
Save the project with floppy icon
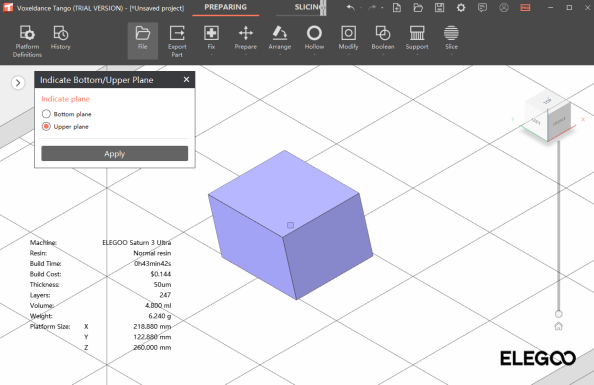tap(439, 8)
